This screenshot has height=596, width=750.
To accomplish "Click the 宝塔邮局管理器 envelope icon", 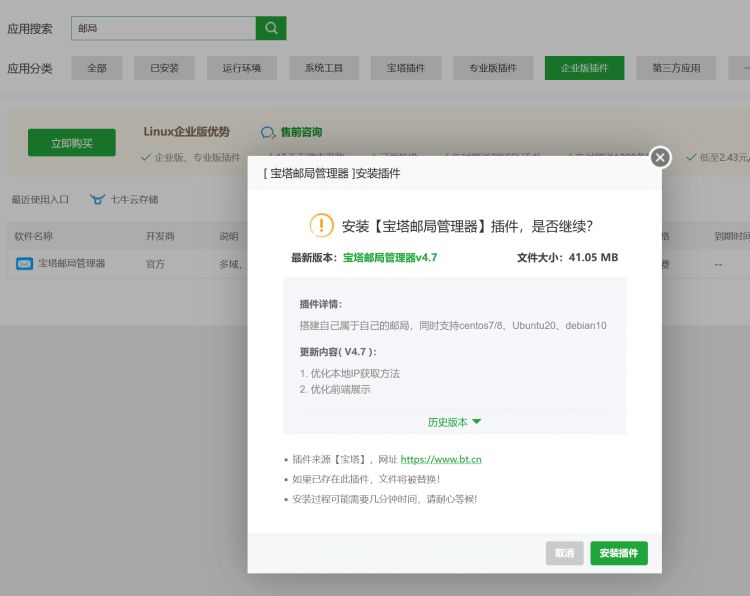I will click(24, 264).
